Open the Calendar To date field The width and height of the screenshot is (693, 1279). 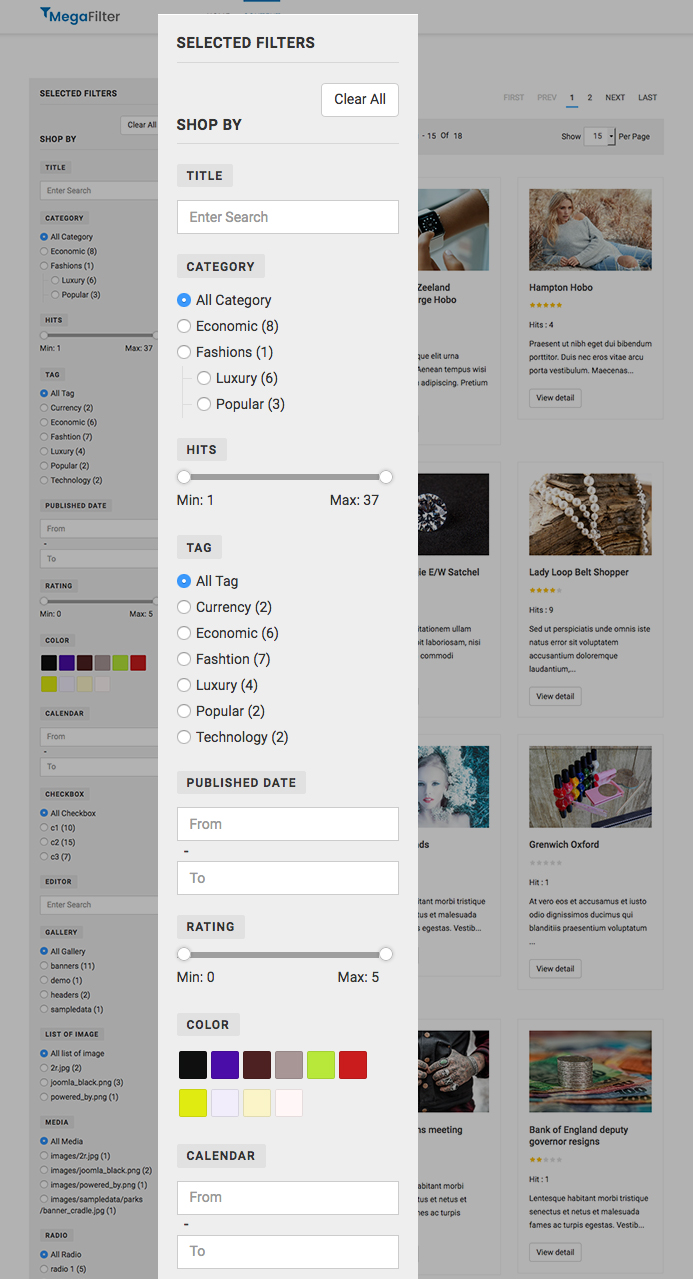tap(287, 1251)
